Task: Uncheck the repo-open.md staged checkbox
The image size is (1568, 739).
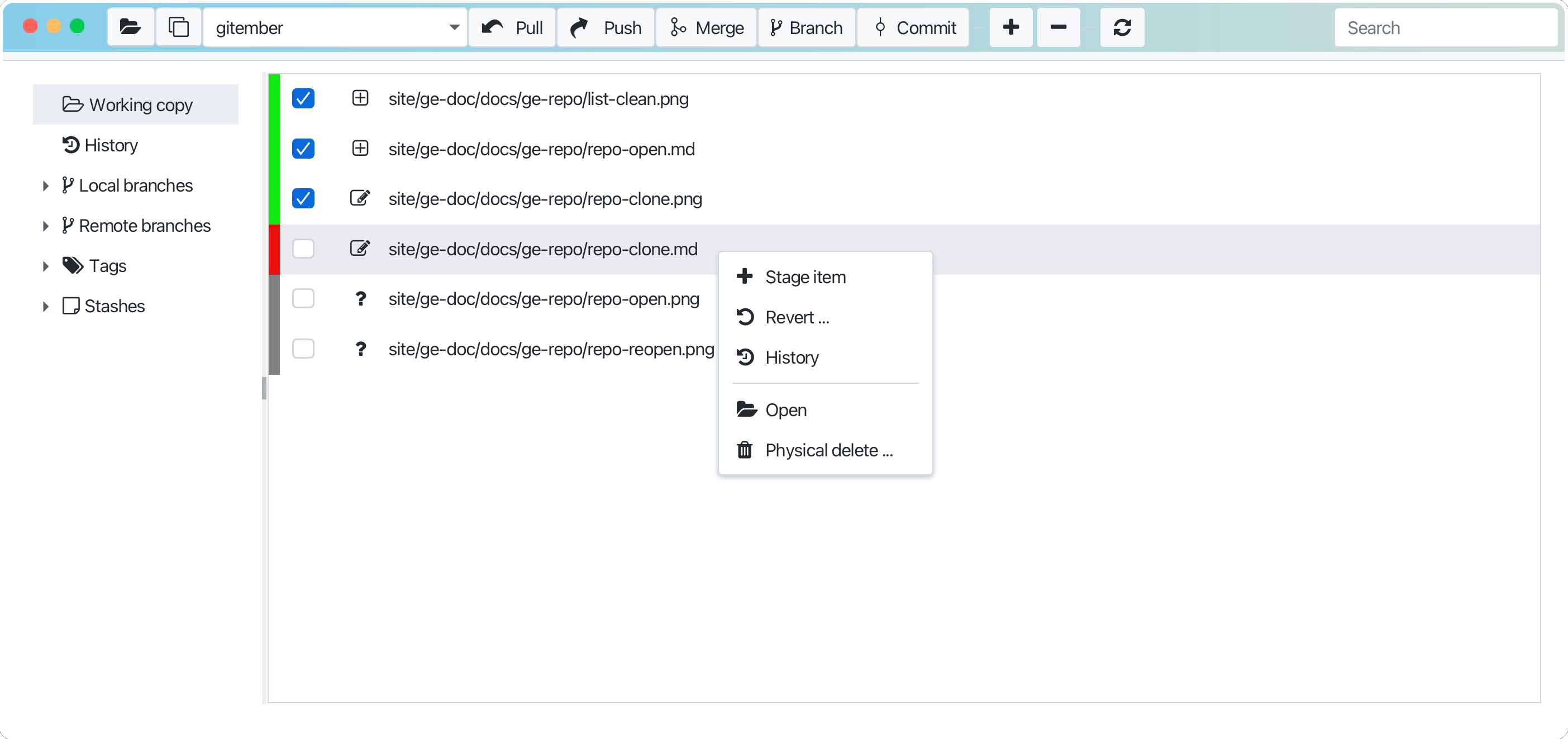Action: [x=303, y=149]
